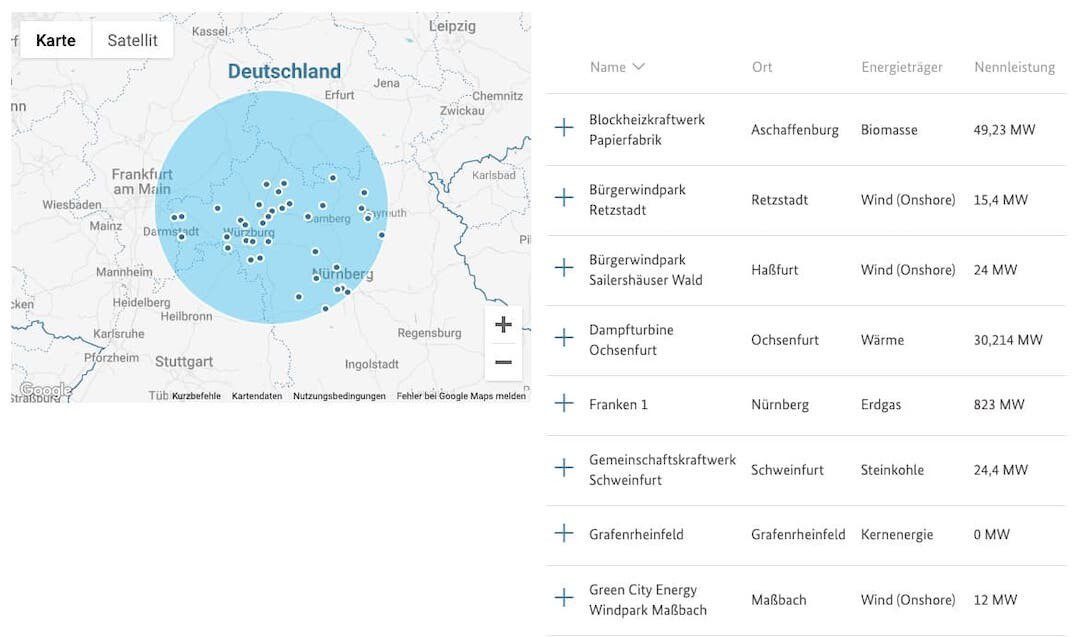The image size is (1080, 637).
Task: Click the Google logo on map
Action: tap(44, 390)
